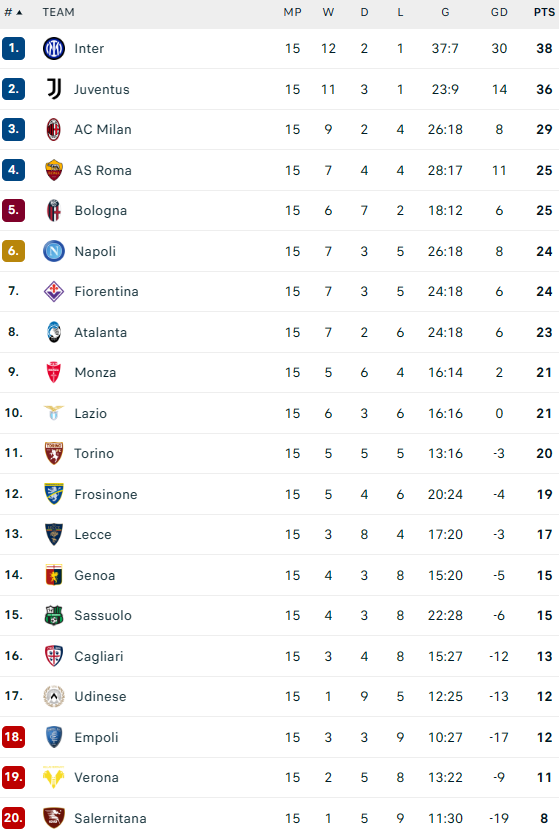Open the Verona yellow crest
The image size is (559, 829).
[53, 777]
